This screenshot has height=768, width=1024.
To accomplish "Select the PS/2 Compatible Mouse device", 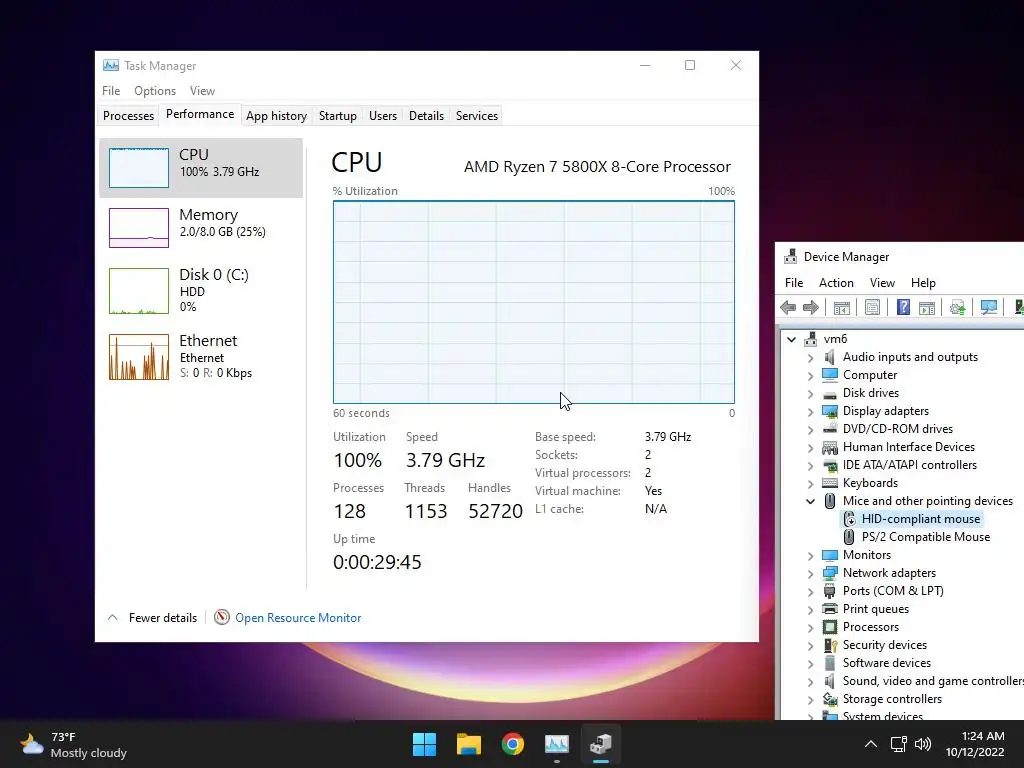I will pyautogui.click(x=925, y=537).
